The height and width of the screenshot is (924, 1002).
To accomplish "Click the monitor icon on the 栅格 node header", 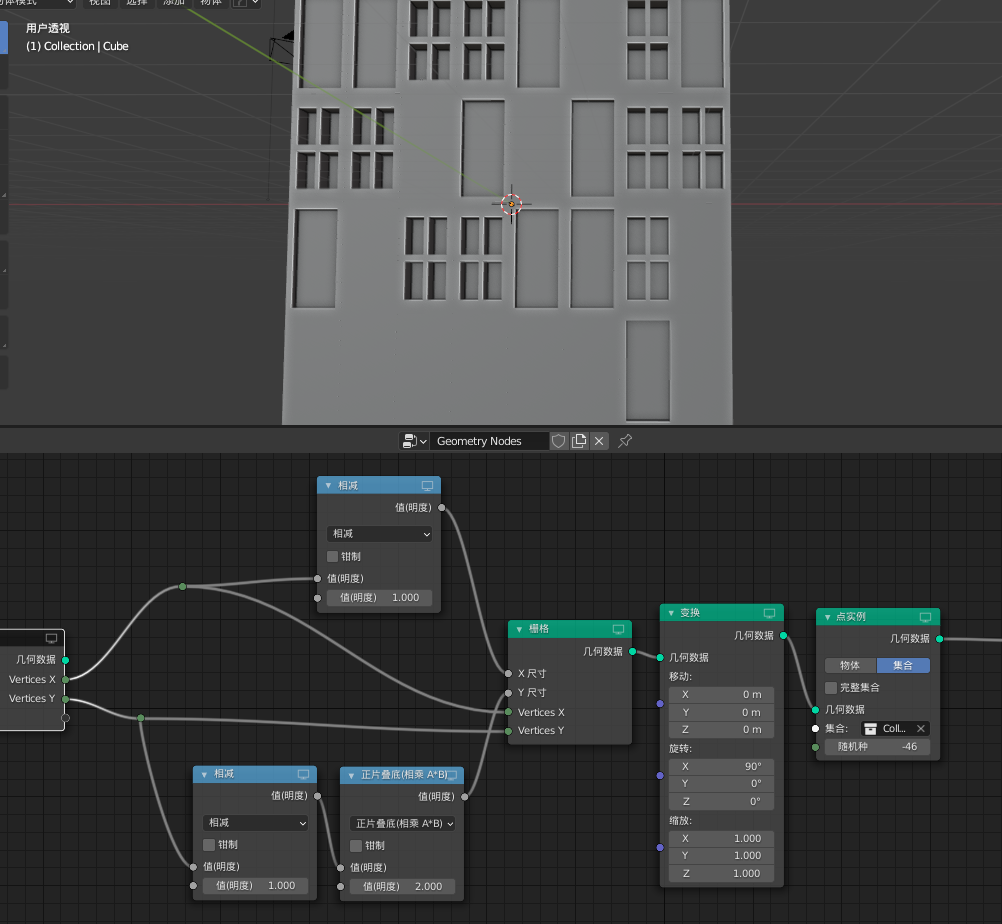I will (x=618, y=630).
